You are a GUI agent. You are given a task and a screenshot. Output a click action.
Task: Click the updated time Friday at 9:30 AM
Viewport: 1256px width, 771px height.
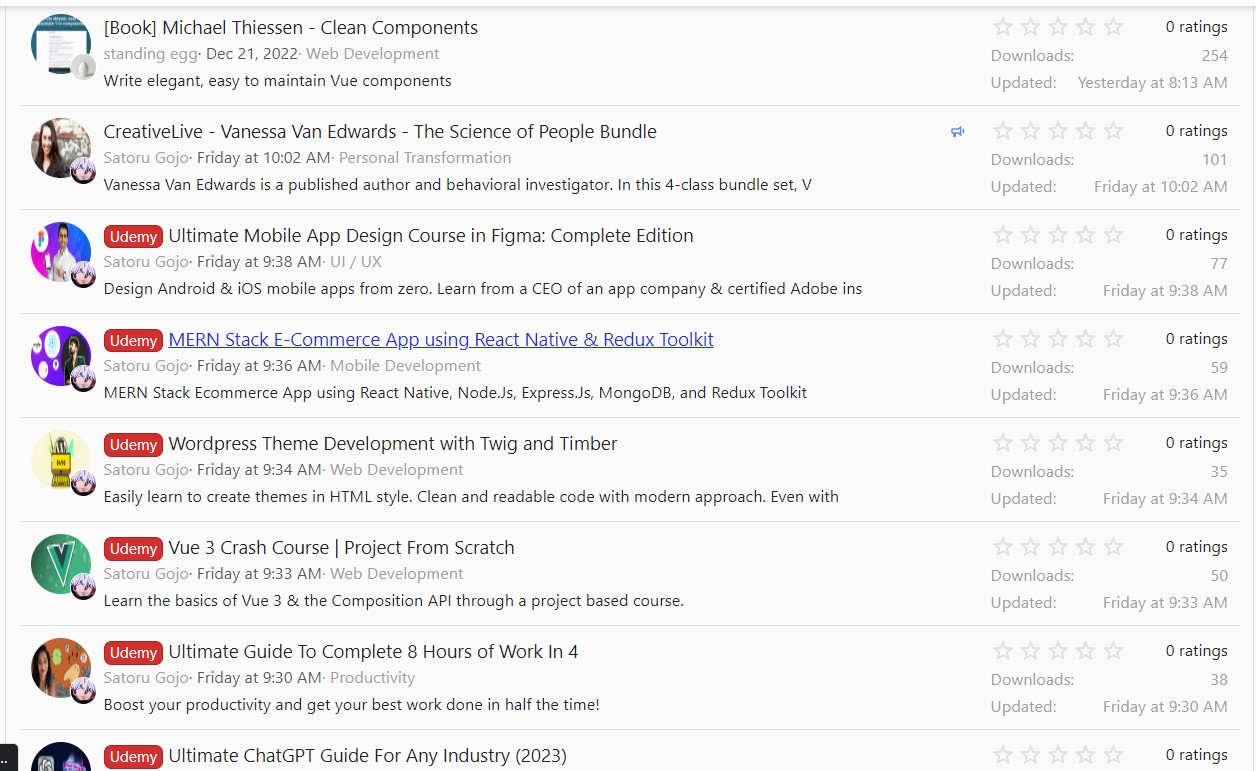1165,707
